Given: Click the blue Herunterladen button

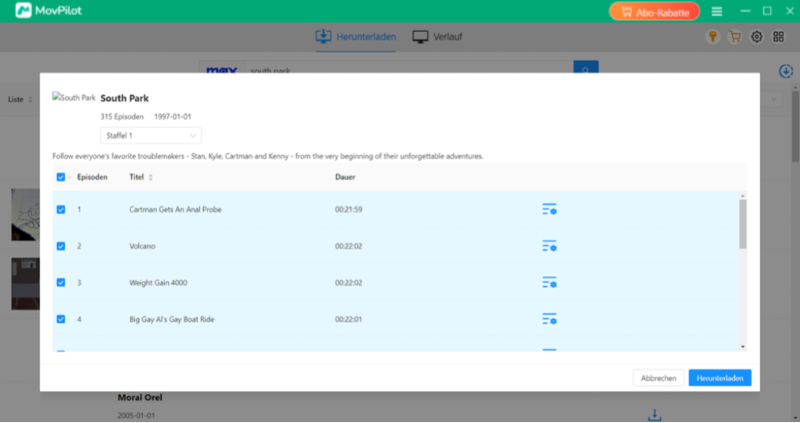Looking at the screenshot, I should [x=720, y=378].
